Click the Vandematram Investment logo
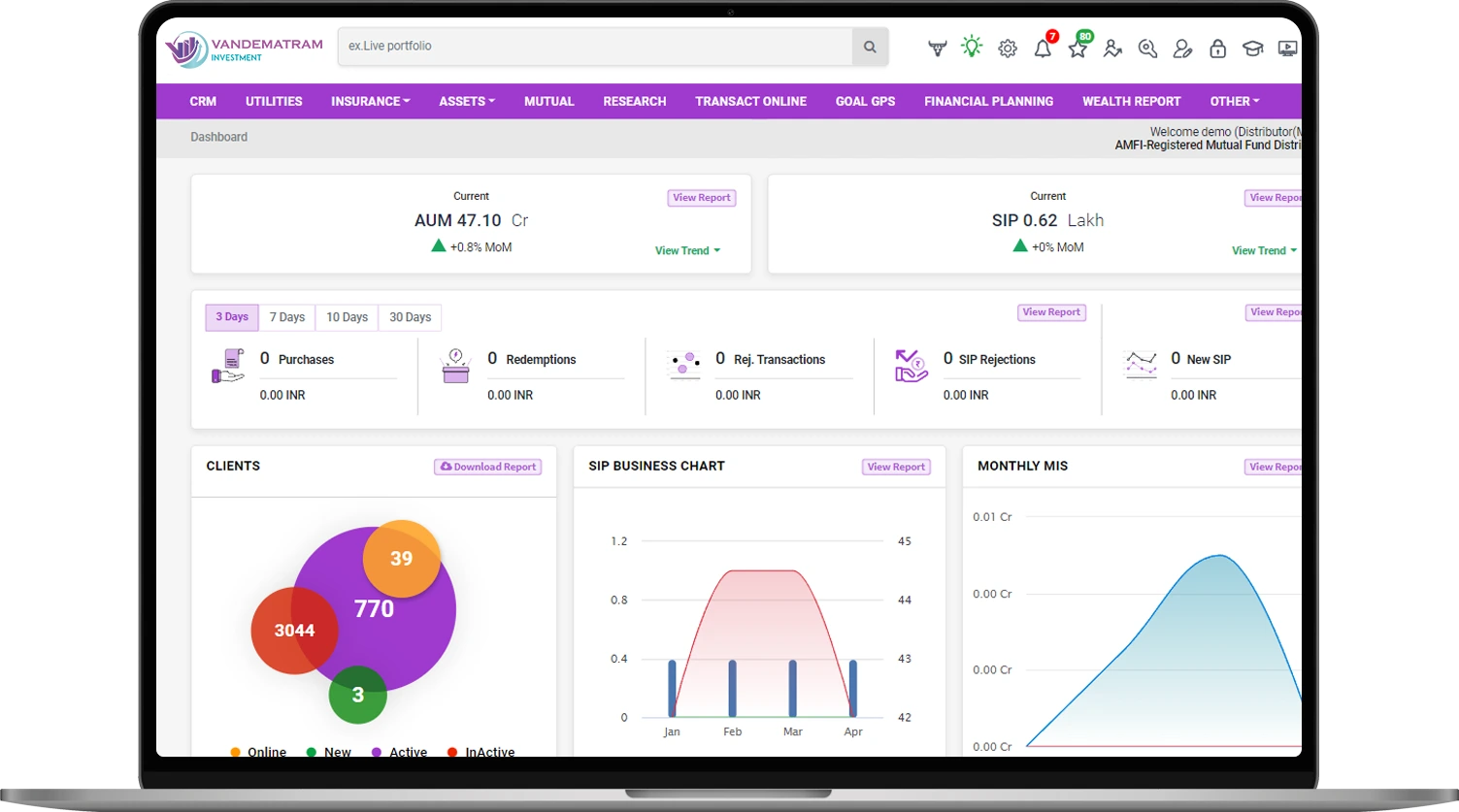The image size is (1459, 812). tap(244, 49)
